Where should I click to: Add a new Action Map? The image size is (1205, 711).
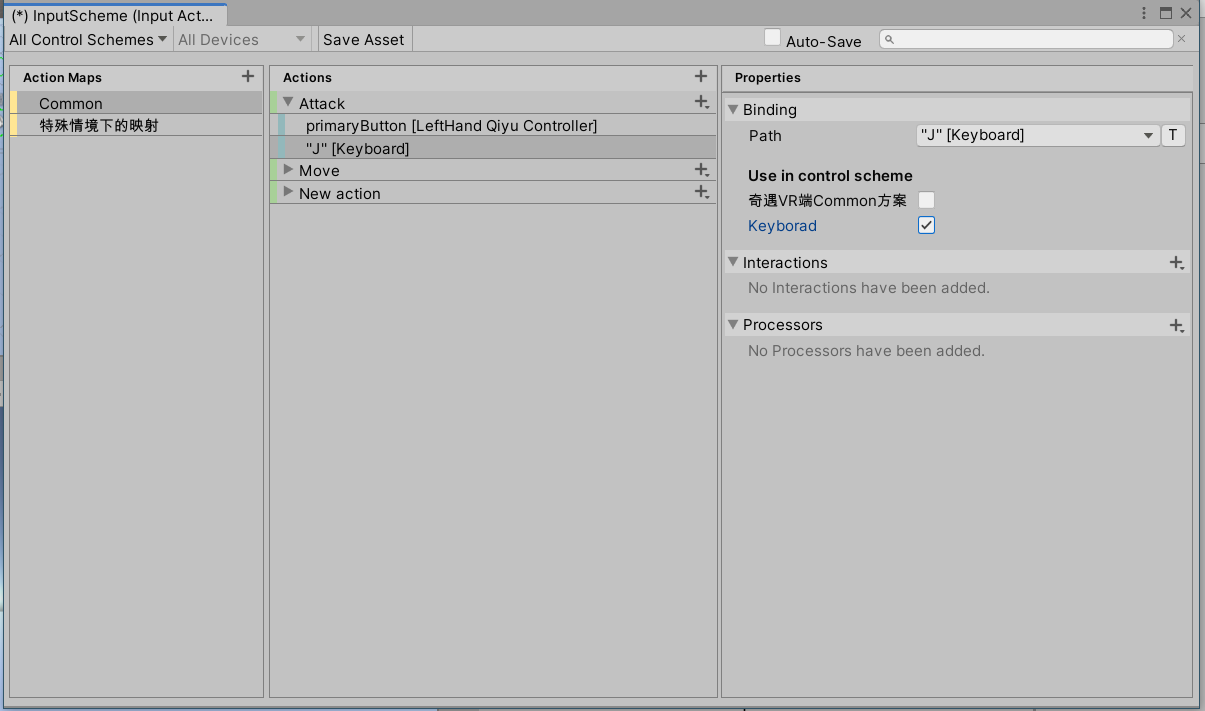(247, 76)
